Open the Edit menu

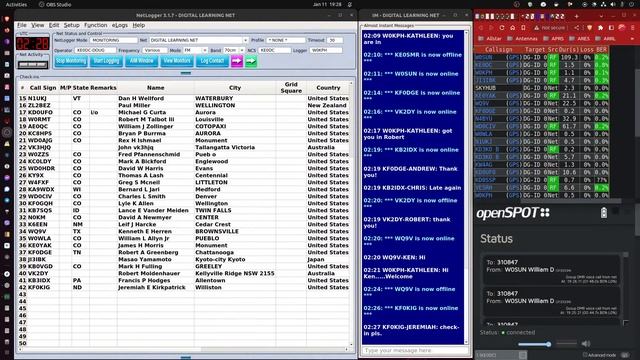pos(54,25)
